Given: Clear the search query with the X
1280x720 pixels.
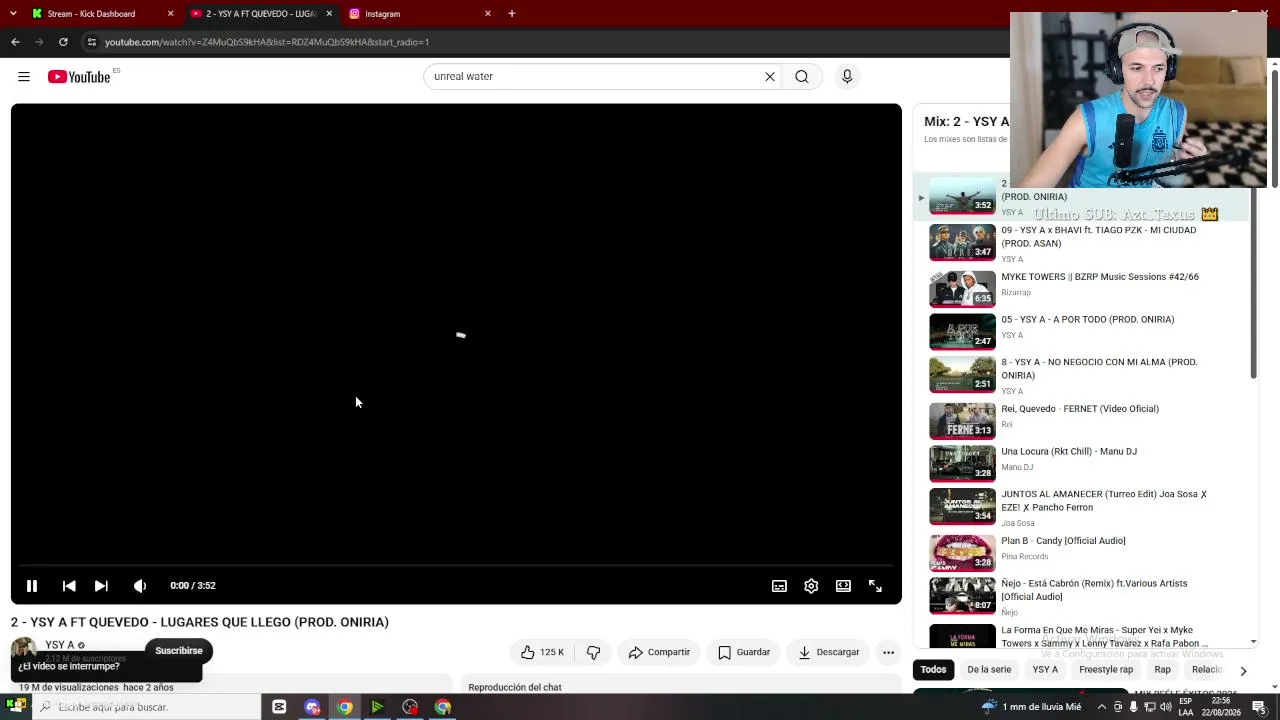Looking at the screenshot, I should click(x=770, y=77).
